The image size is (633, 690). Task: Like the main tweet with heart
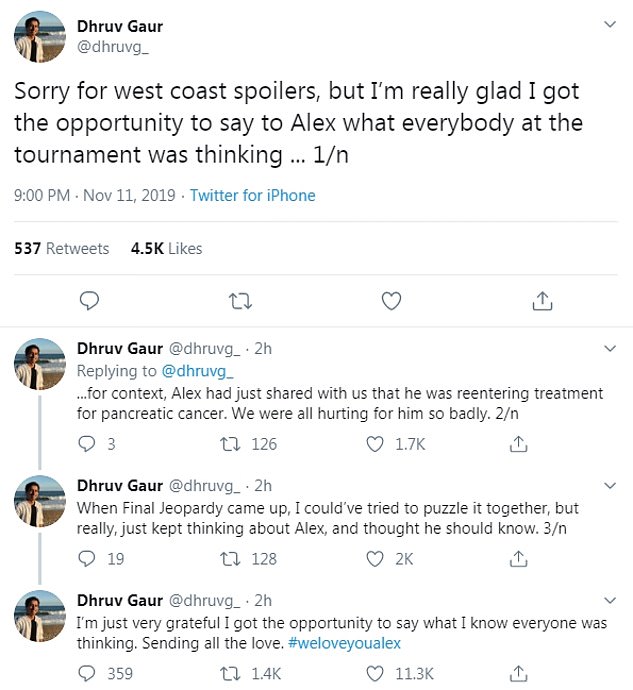tap(391, 300)
